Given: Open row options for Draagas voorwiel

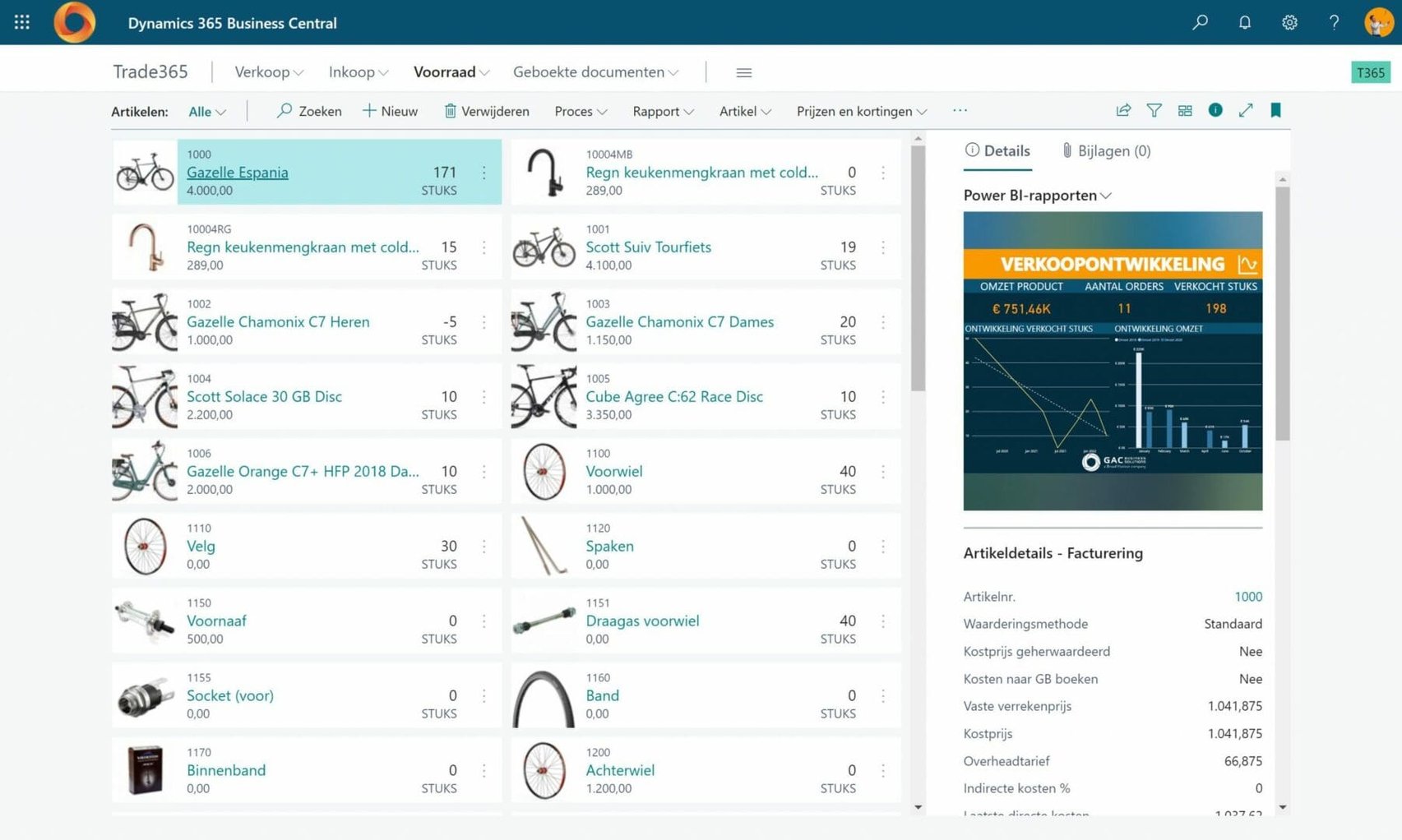Looking at the screenshot, I should pyautogui.click(x=883, y=621).
